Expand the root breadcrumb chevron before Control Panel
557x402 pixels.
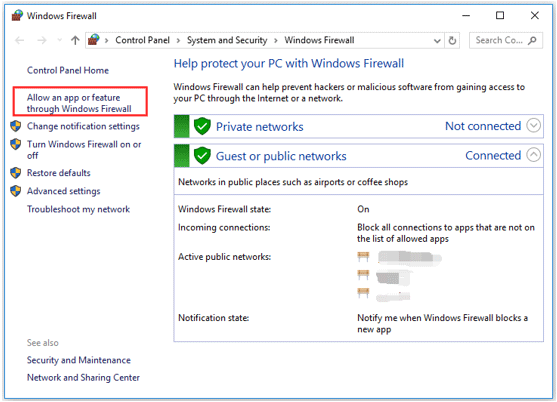point(107,40)
